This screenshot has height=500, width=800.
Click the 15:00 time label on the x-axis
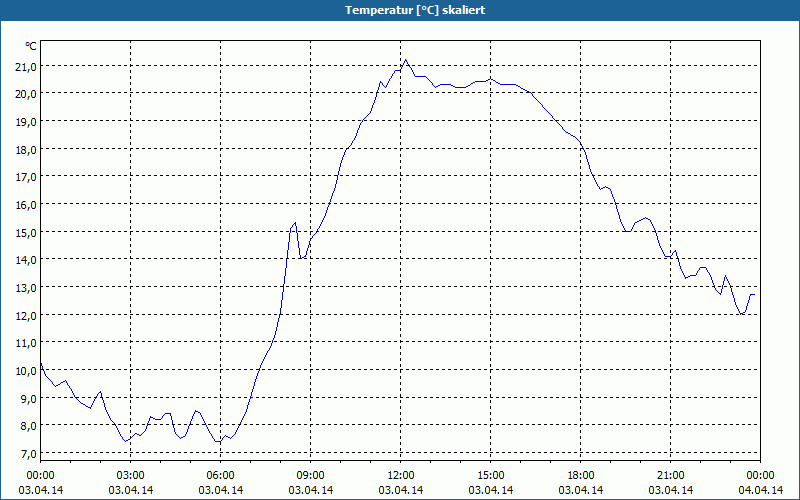point(491,476)
